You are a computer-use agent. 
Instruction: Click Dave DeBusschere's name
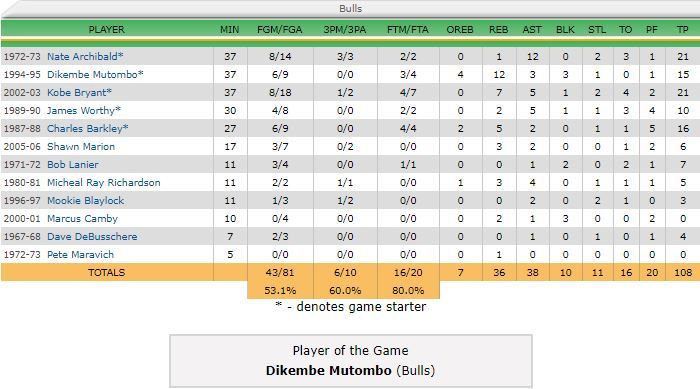pyautogui.click(x=92, y=237)
